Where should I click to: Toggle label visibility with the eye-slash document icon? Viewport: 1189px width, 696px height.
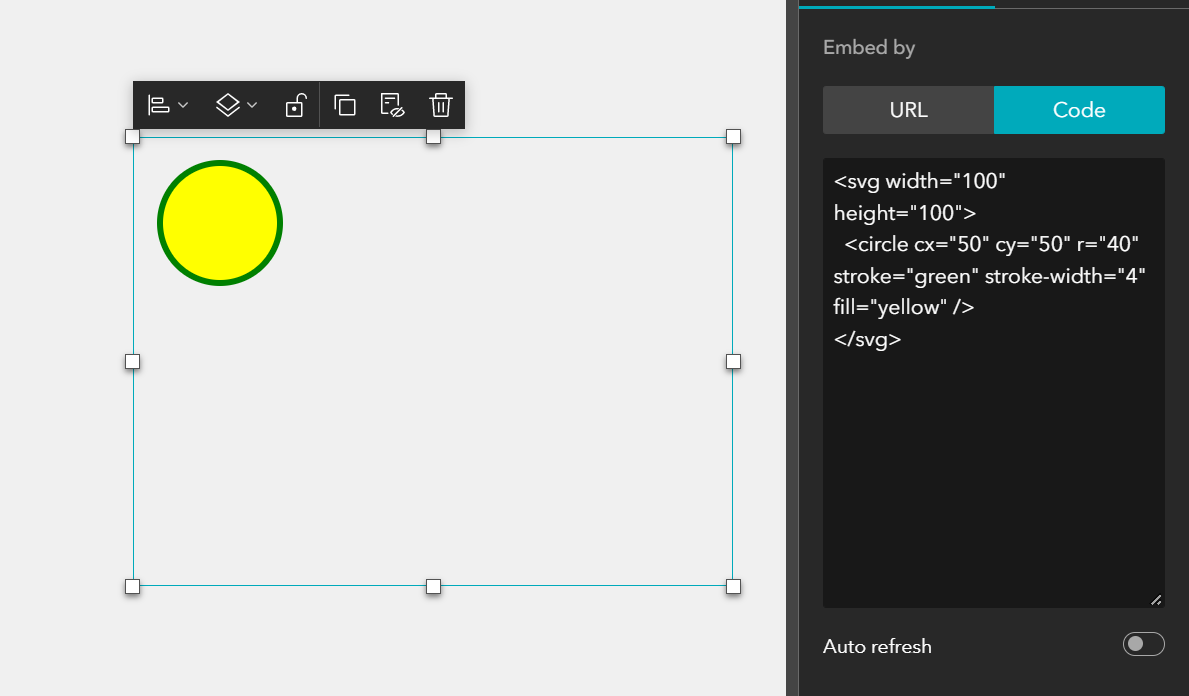(391, 104)
